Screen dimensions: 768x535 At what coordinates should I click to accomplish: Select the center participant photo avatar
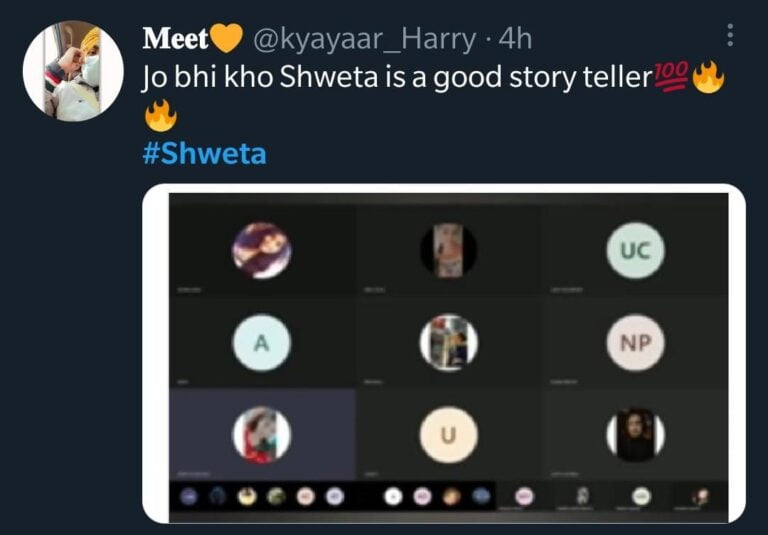[448, 344]
